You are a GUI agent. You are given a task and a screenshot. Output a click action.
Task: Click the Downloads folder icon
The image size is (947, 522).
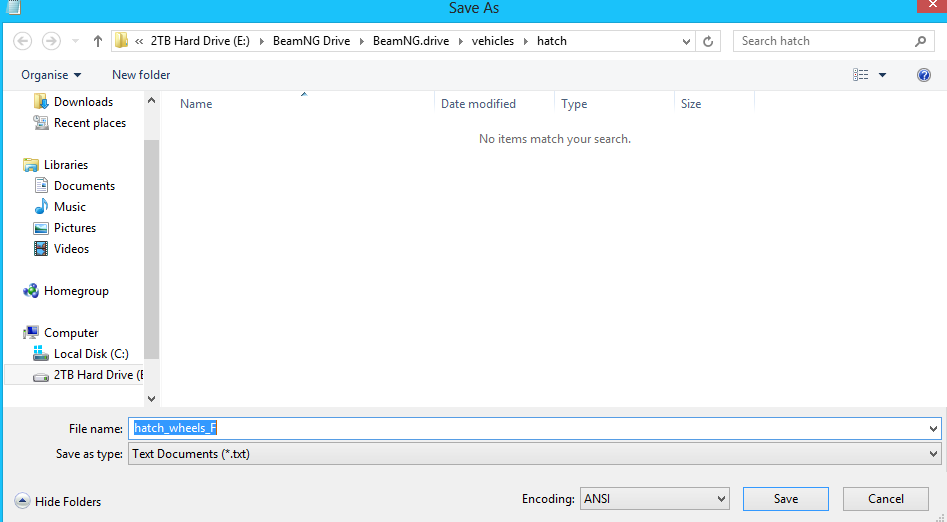pos(40,102)
